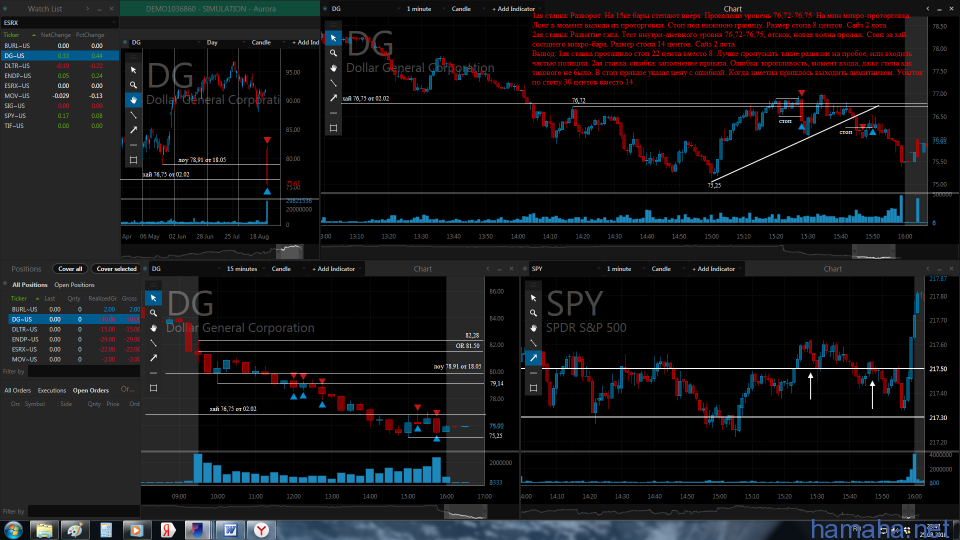Screen dimensions: 960x540
Task: Open 1 minute dropdown in SPY chart
Action: 623,269
